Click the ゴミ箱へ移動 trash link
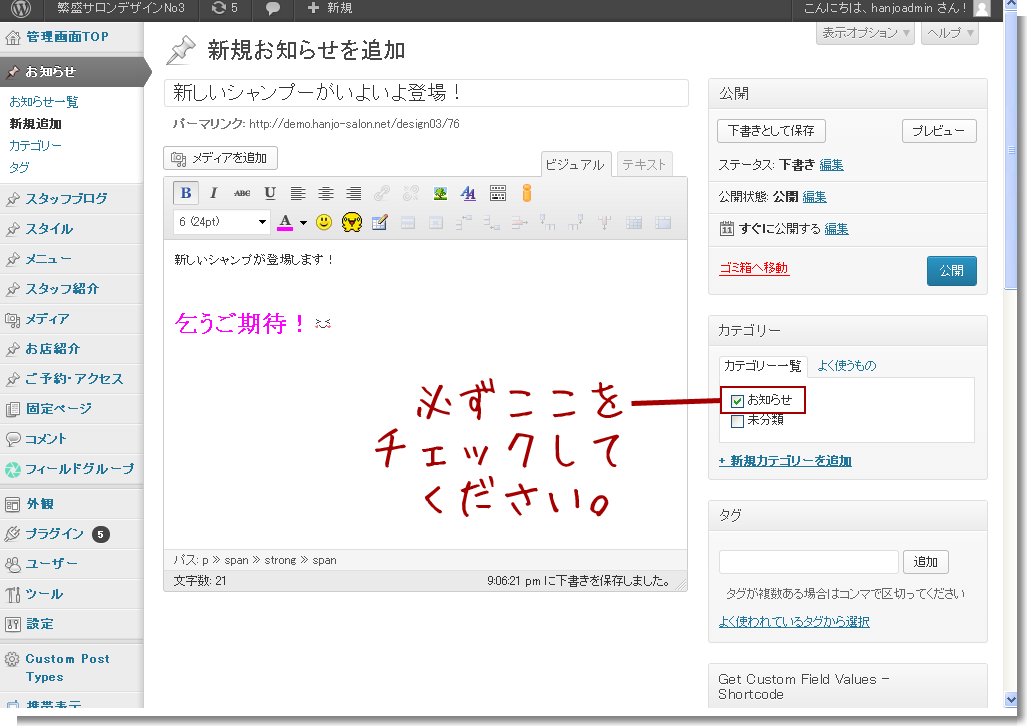The width and height of the screenshot is (1027, 726). (x=754, y=268)
